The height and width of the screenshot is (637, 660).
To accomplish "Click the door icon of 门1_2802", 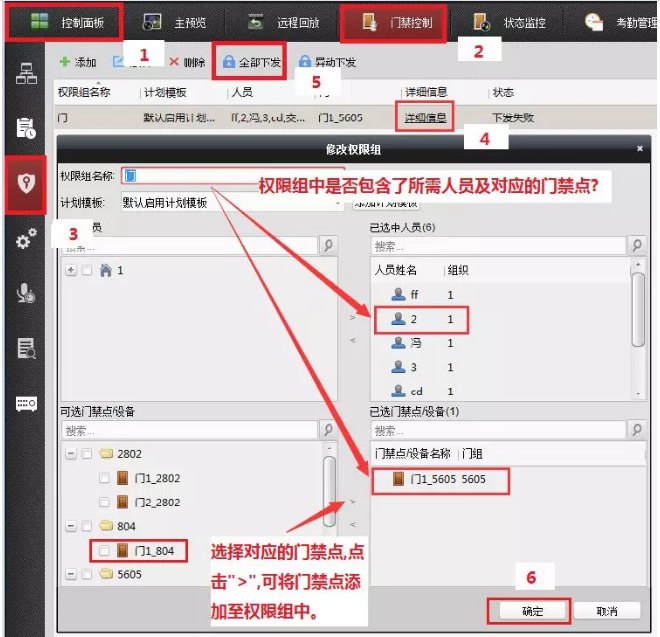I will pos(122,478).
